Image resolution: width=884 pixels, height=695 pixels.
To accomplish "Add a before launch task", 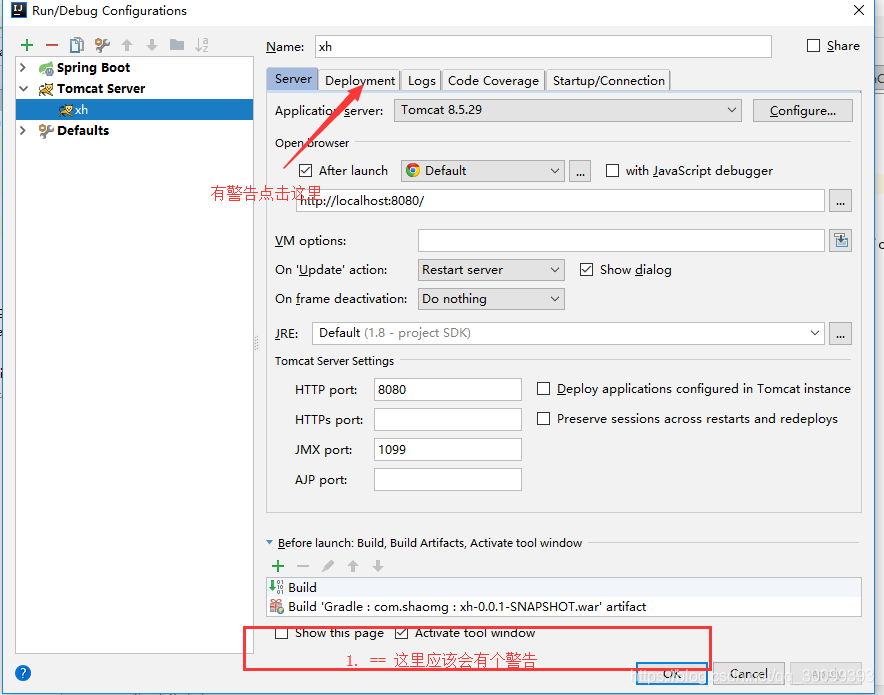I will (x=278, y=566).
